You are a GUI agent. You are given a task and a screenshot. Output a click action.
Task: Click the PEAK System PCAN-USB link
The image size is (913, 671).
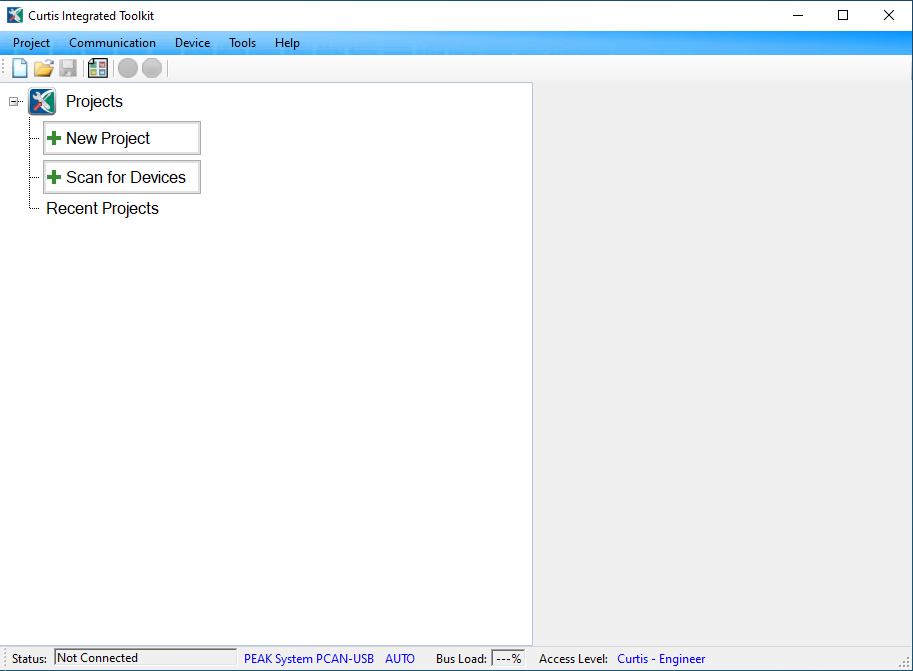[x=309, y=659]
